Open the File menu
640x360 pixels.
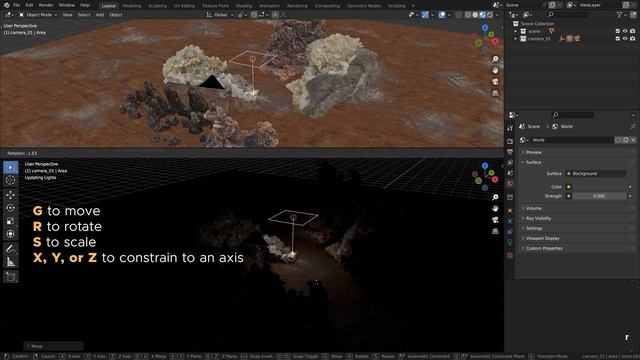tap(16, 5)
